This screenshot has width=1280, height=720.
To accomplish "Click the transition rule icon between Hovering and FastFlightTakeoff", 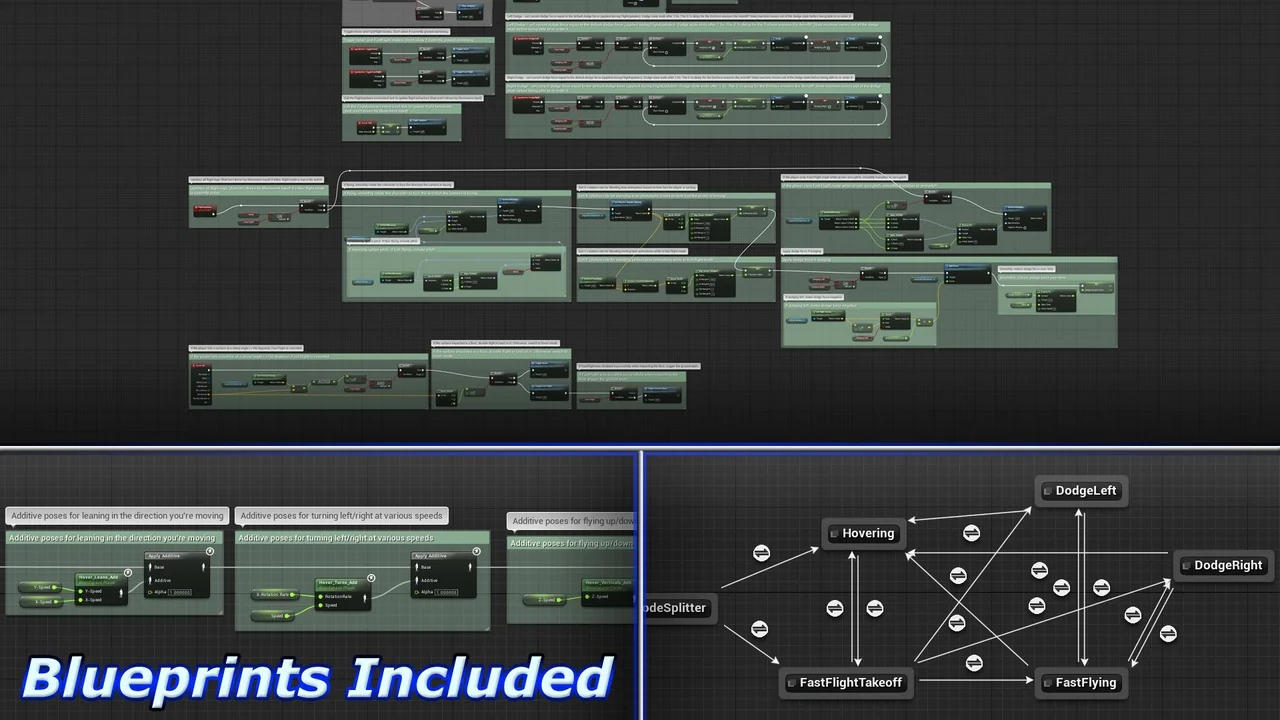I will click(x=835, y=609).
